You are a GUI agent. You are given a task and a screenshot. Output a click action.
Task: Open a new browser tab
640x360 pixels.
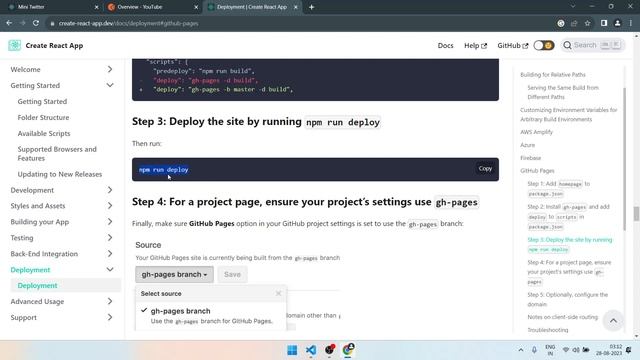pyautogui.click(x=311, y=7)
